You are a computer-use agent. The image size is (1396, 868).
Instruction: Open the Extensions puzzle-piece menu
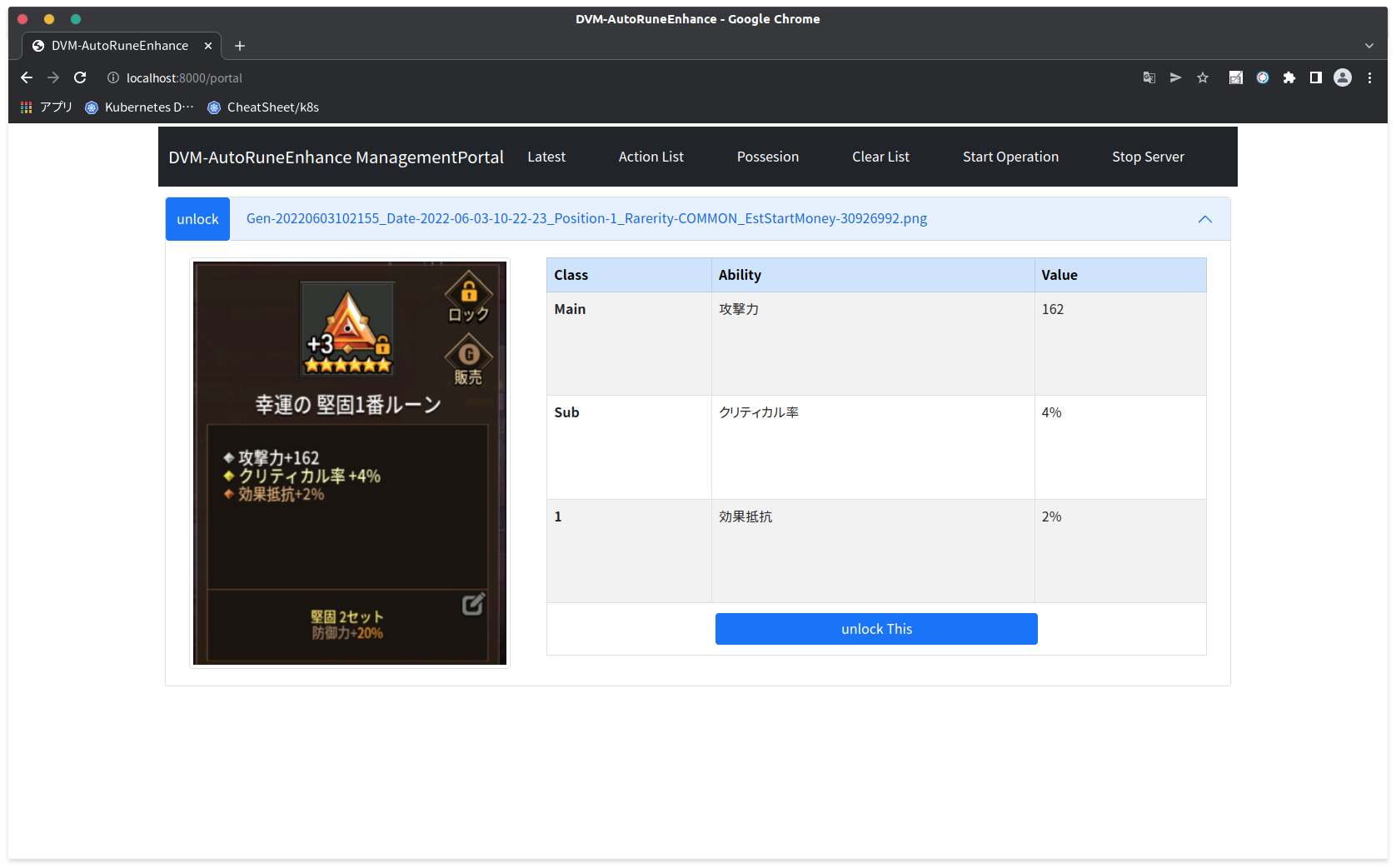[1289, 77]
